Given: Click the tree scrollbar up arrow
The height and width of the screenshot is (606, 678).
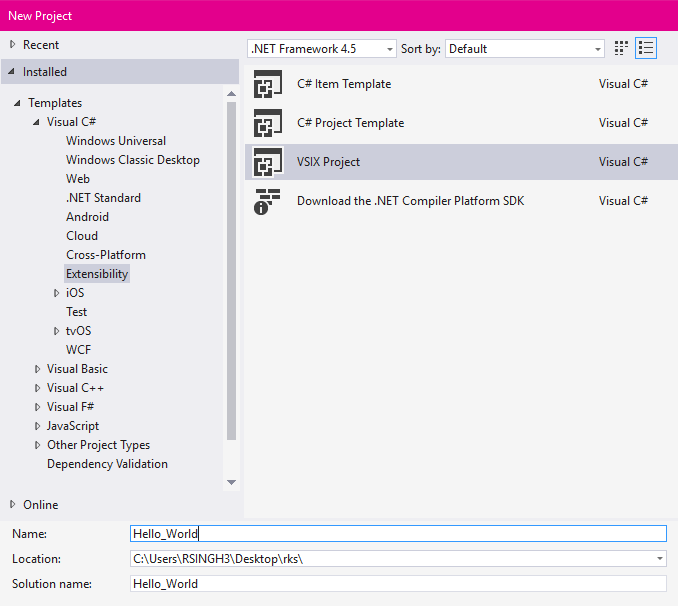Looking at the screenshot, I should pos(231,94).
